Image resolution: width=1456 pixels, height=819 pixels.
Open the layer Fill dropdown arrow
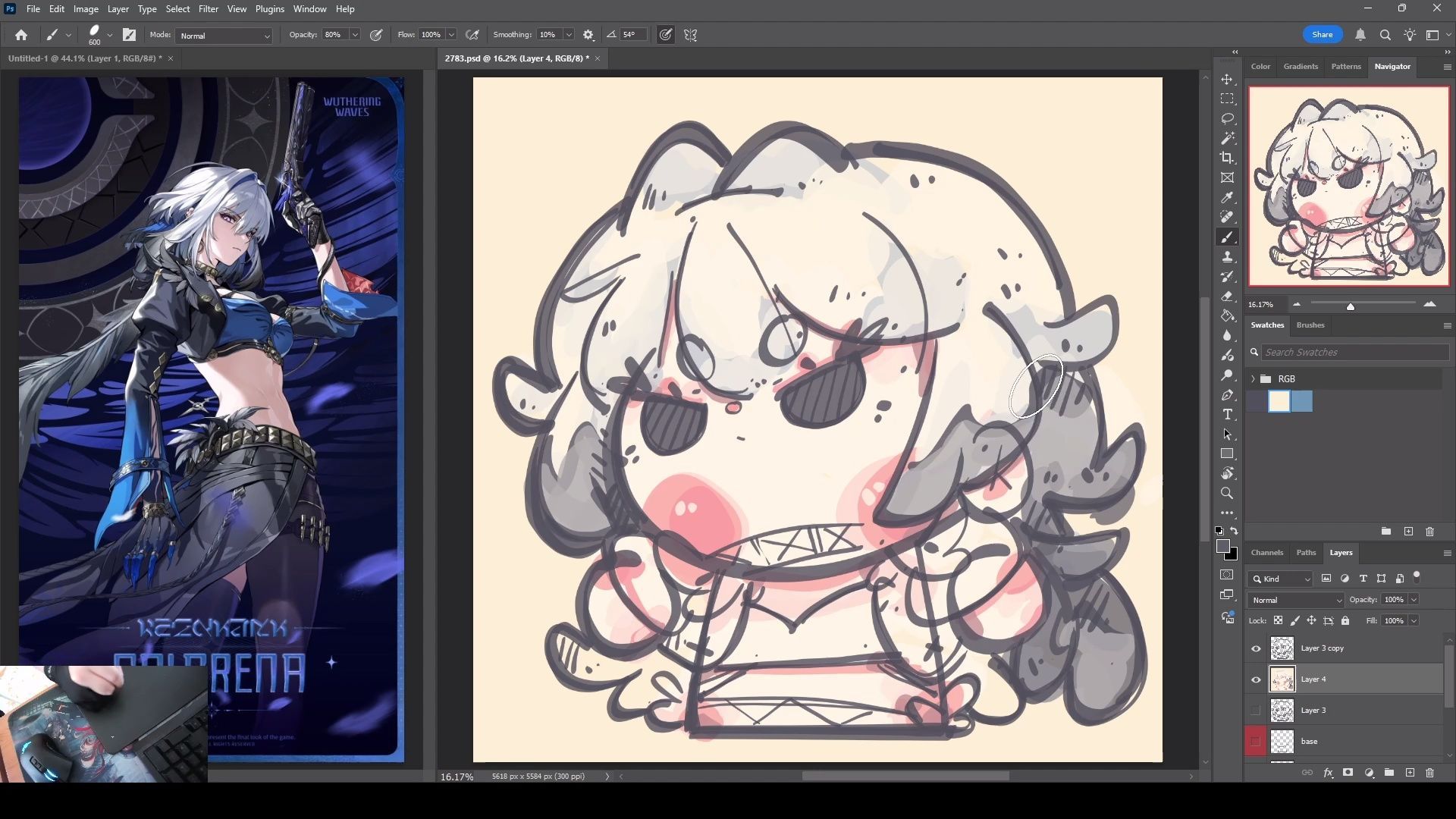(1414, 620)
